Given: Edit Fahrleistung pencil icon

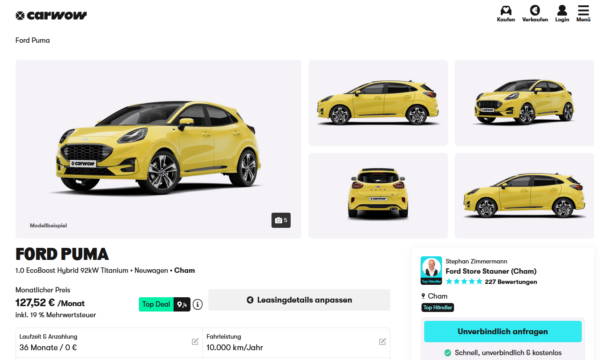Looking at the screenshot, I should [x=382, y=341].
